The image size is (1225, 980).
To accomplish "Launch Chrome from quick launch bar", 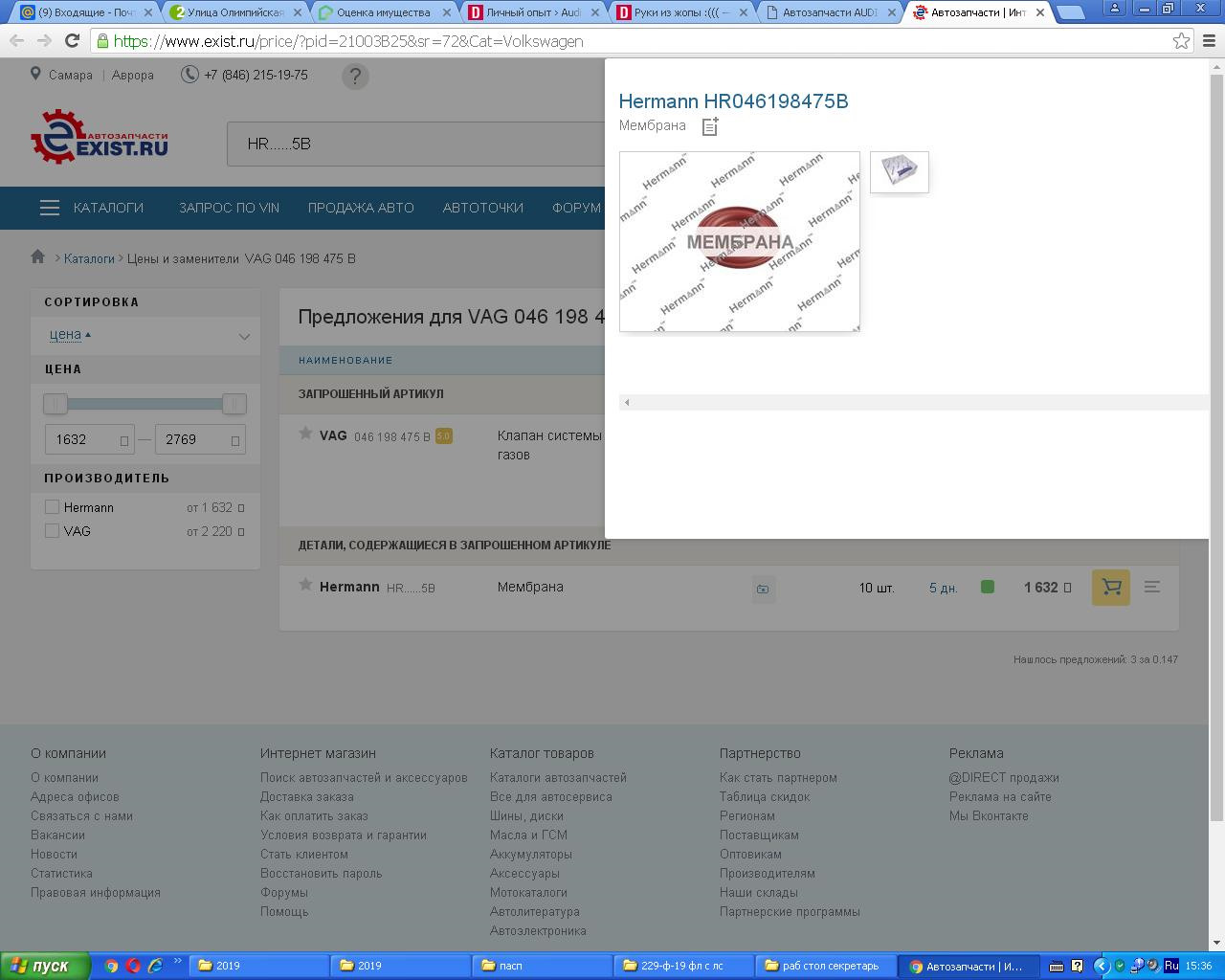I will click(111, 966).
